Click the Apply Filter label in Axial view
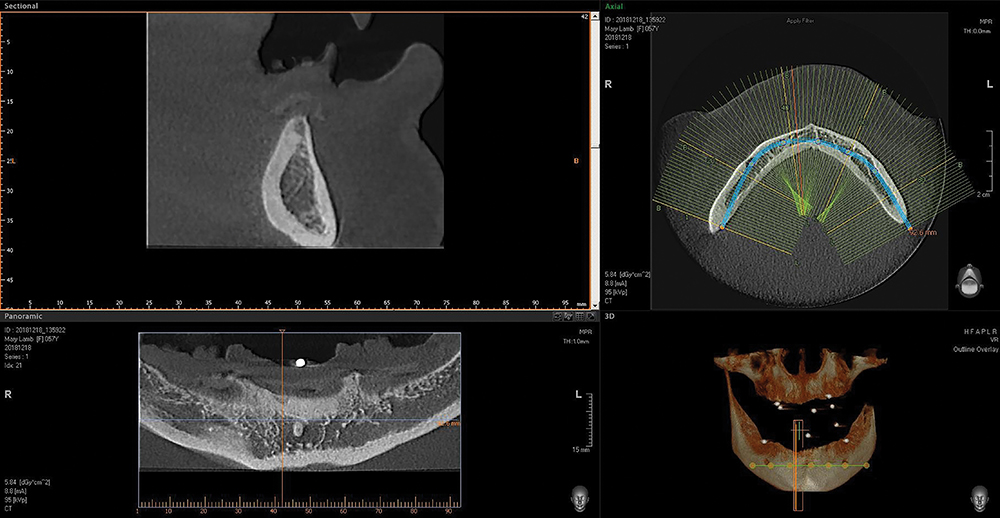This screenshot has width=1000, height=518. click(x=801, y=21)
